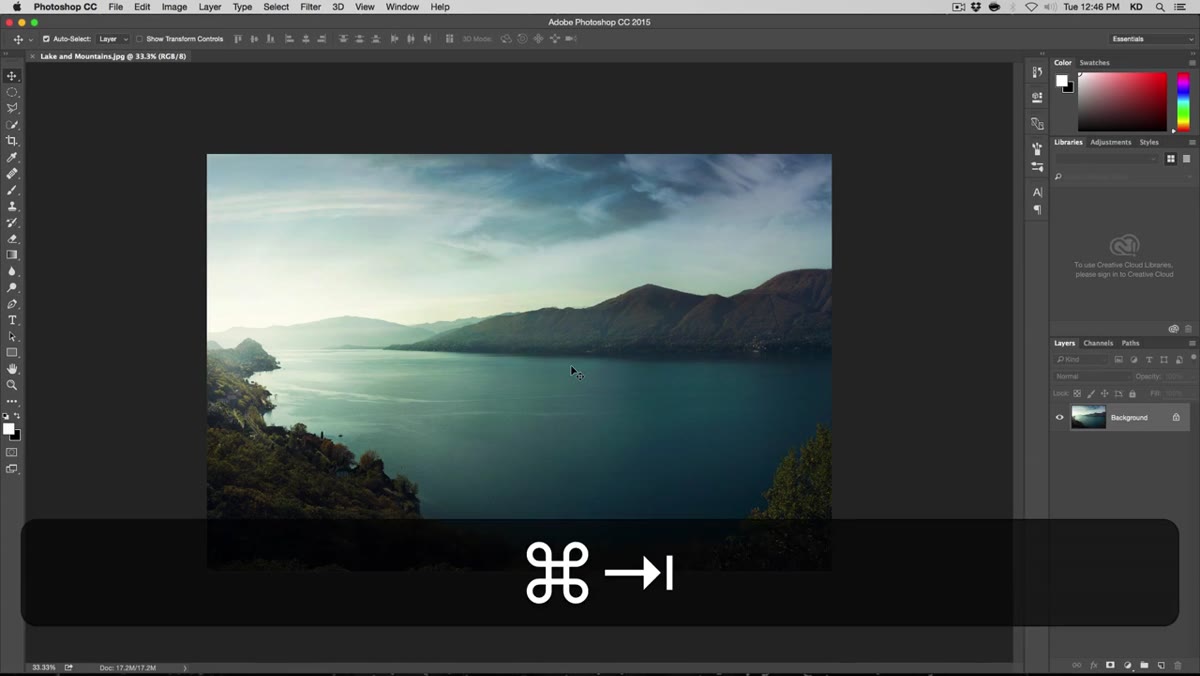Image resolution: width=1200 pixels, height=676 pixels.
Task: Open the History panel icon
Action: click(1037, 73)
